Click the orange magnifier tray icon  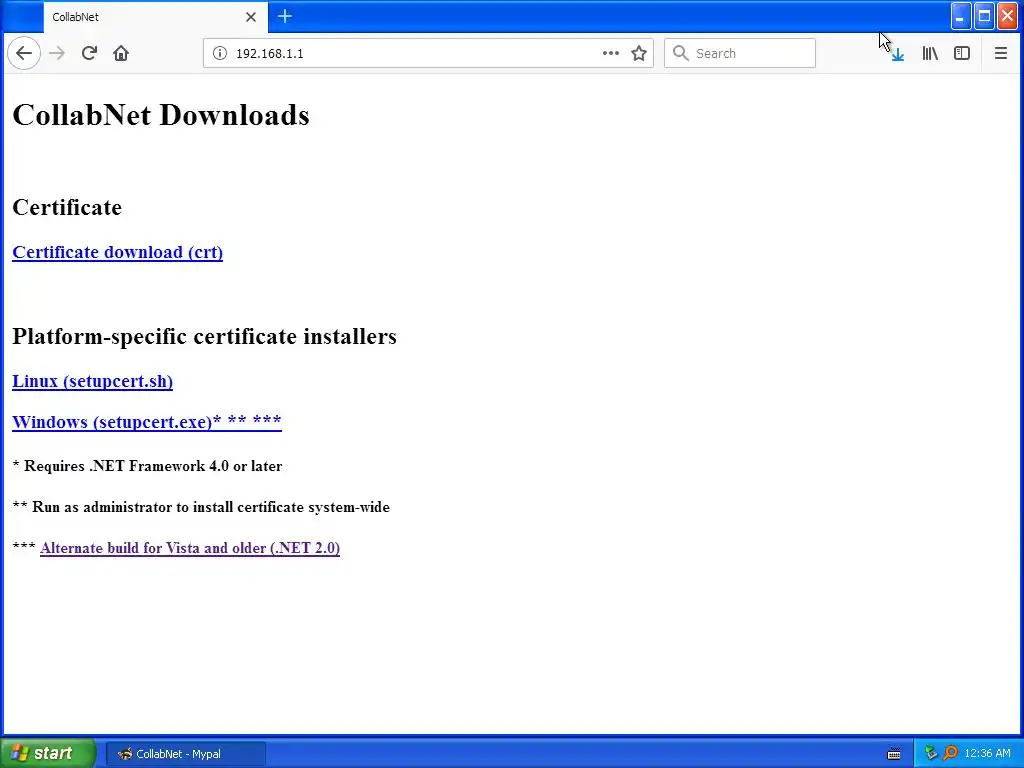(951, 754)
